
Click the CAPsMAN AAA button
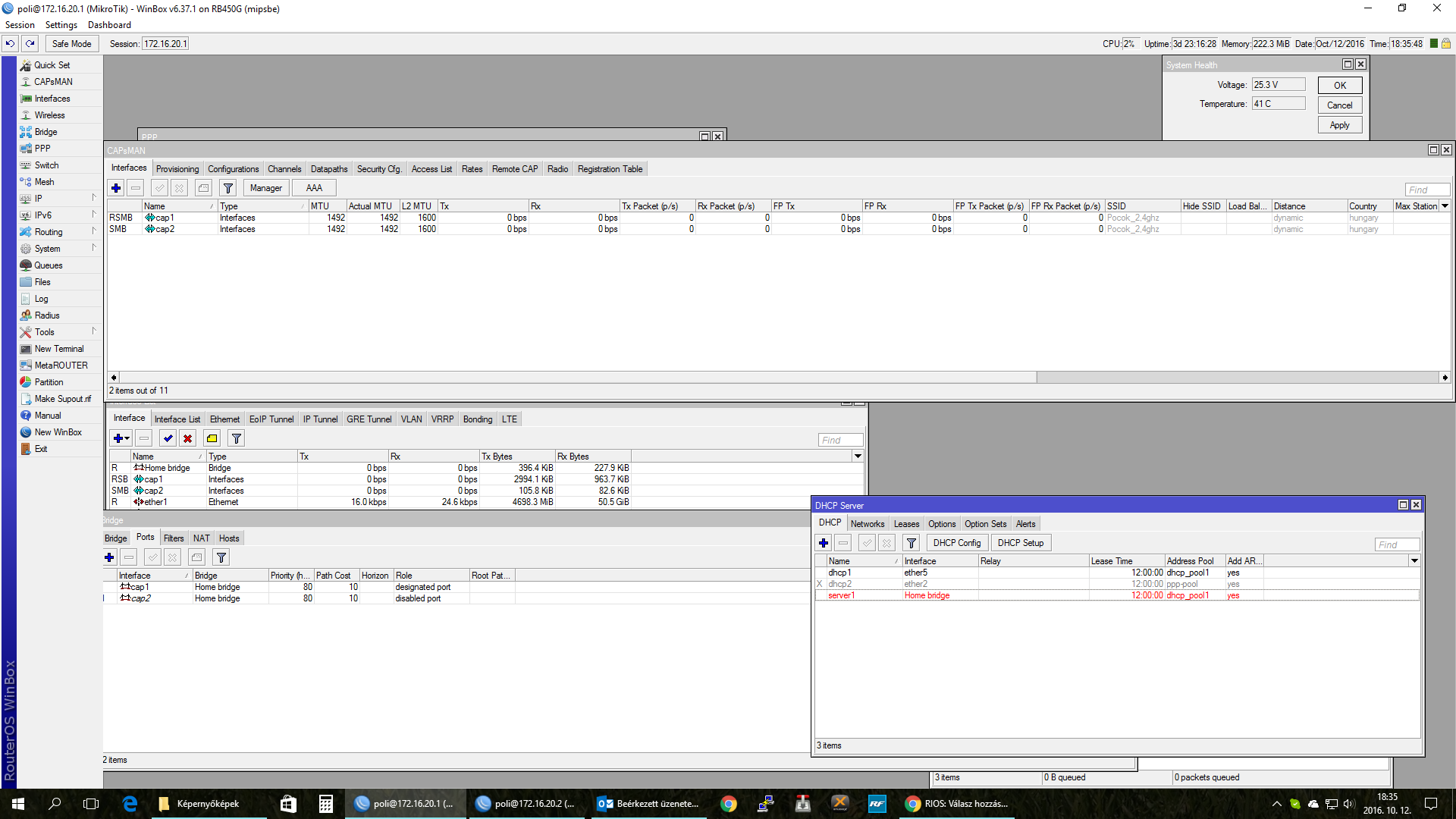[x=314, y=188]
